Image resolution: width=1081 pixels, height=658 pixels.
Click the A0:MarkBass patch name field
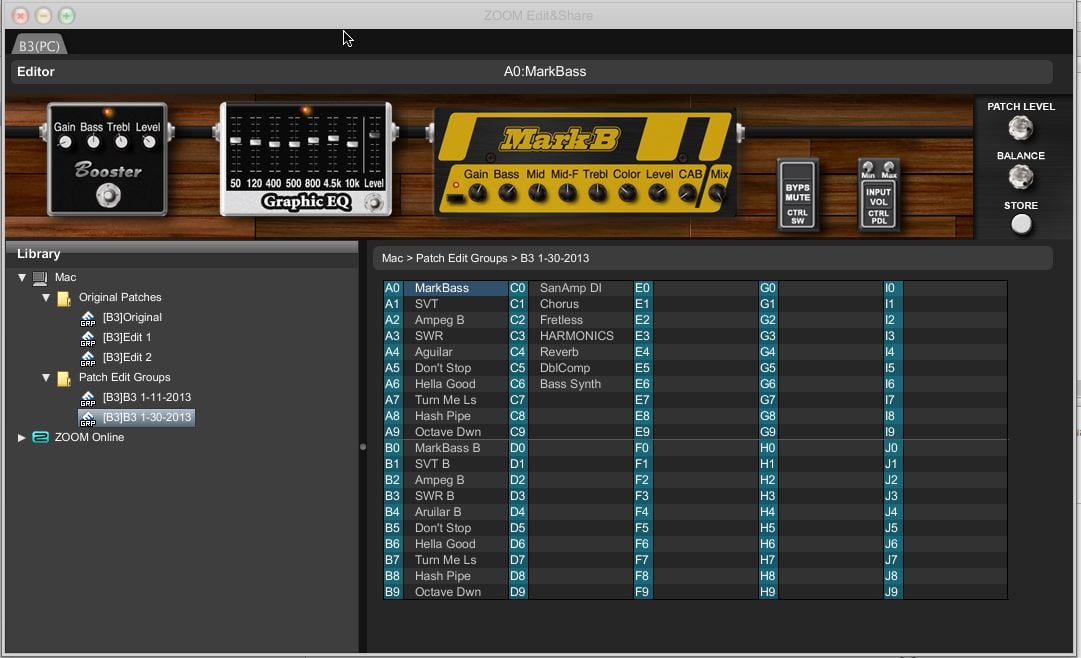pos(532,72)
